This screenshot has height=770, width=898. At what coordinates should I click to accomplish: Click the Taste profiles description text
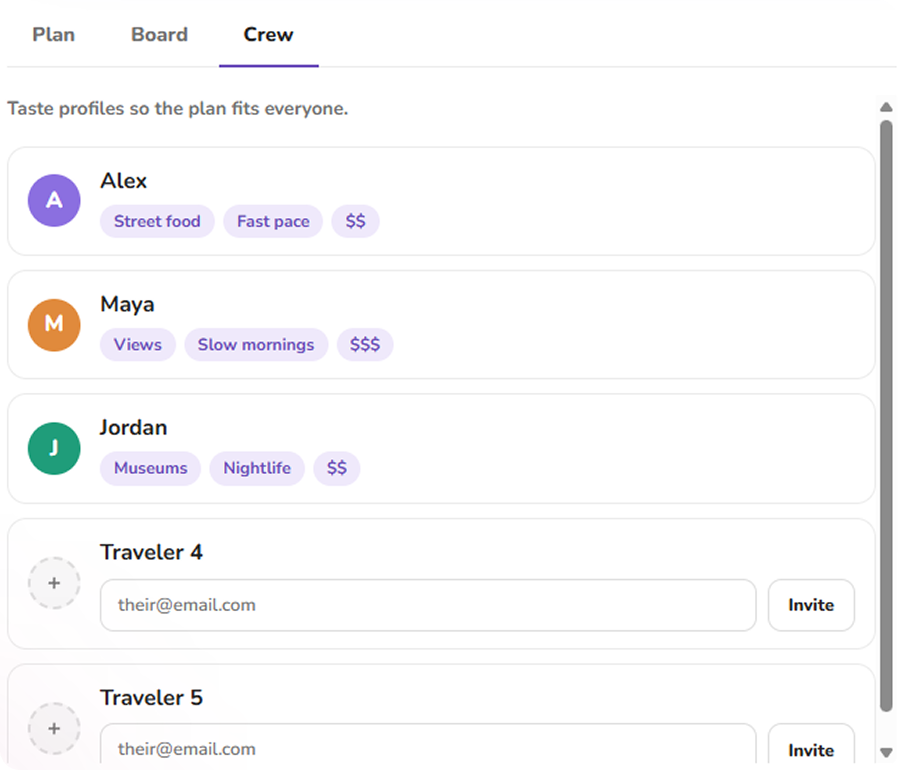pyautogui.click(x=178, y=108)
